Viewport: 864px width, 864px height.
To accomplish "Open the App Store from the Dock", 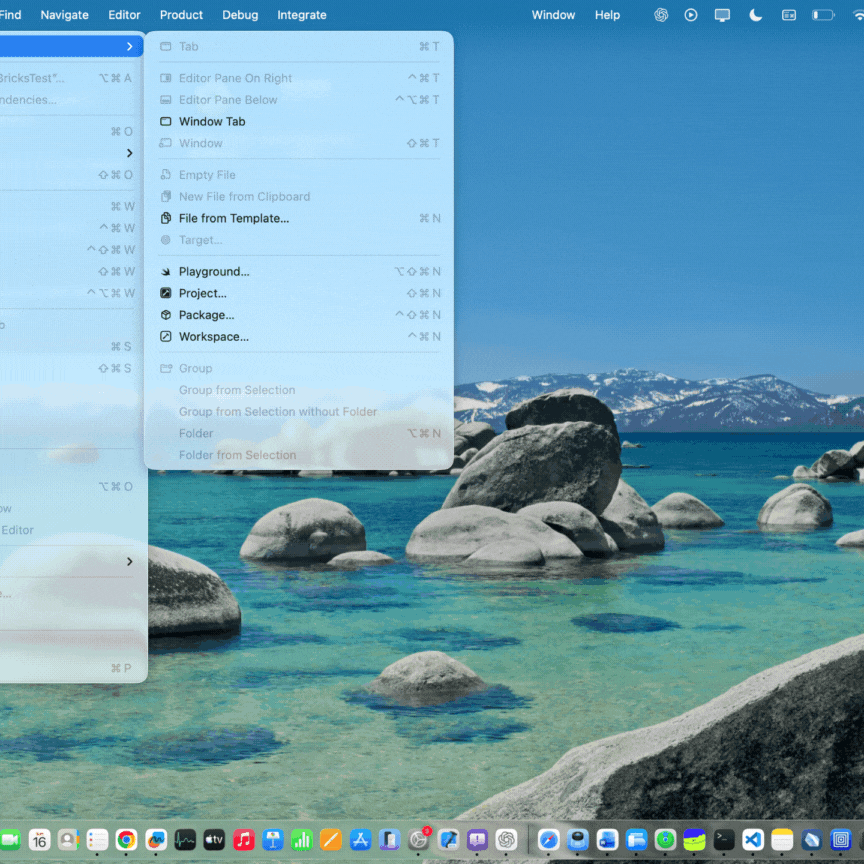I will click(360, 842).
